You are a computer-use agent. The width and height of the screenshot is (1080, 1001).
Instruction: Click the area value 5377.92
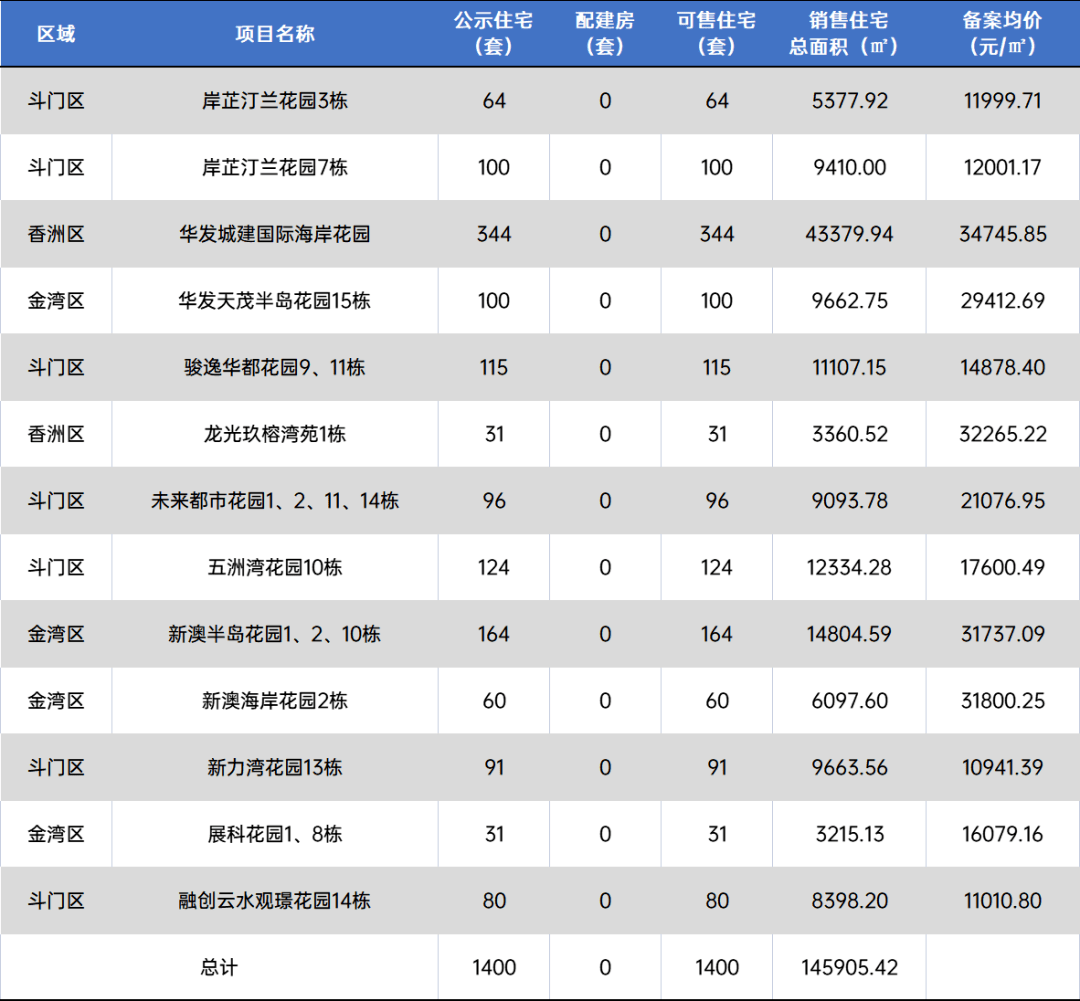[x=849, y=101]
